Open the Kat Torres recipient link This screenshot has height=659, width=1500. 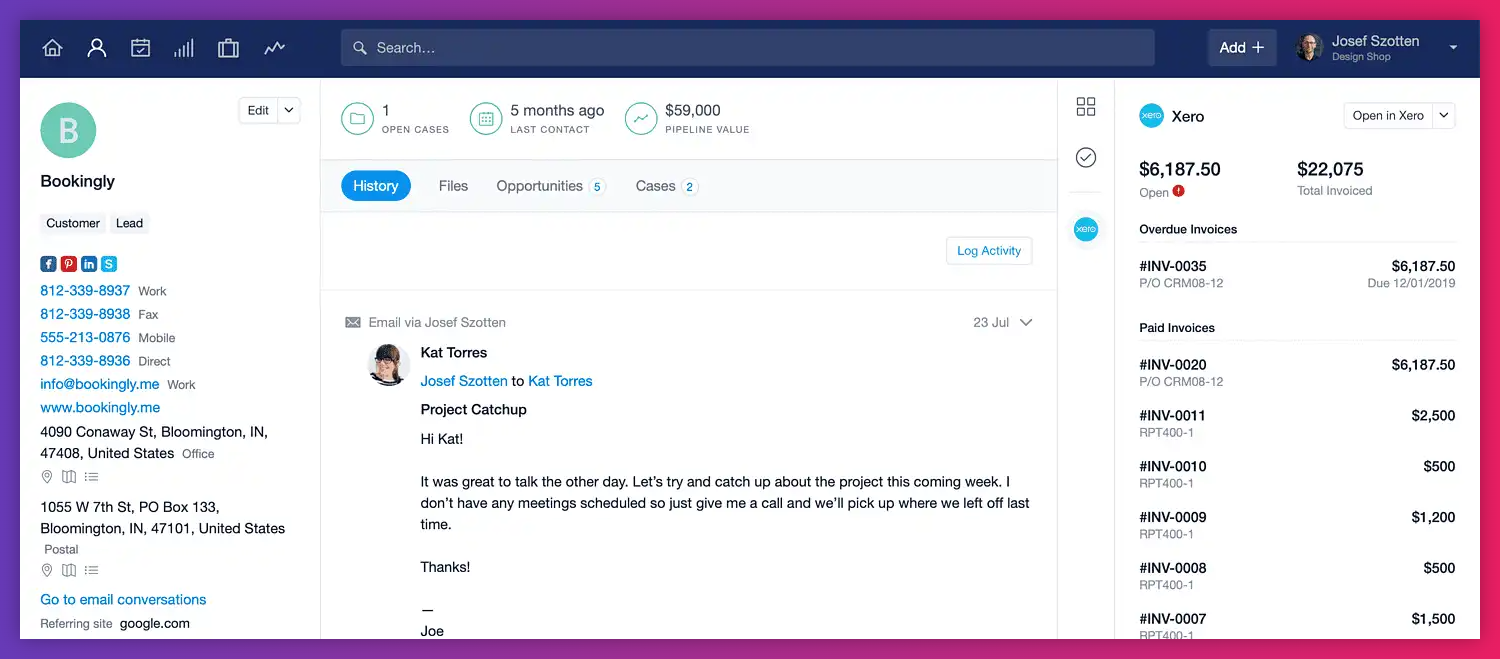click(560, 381)
